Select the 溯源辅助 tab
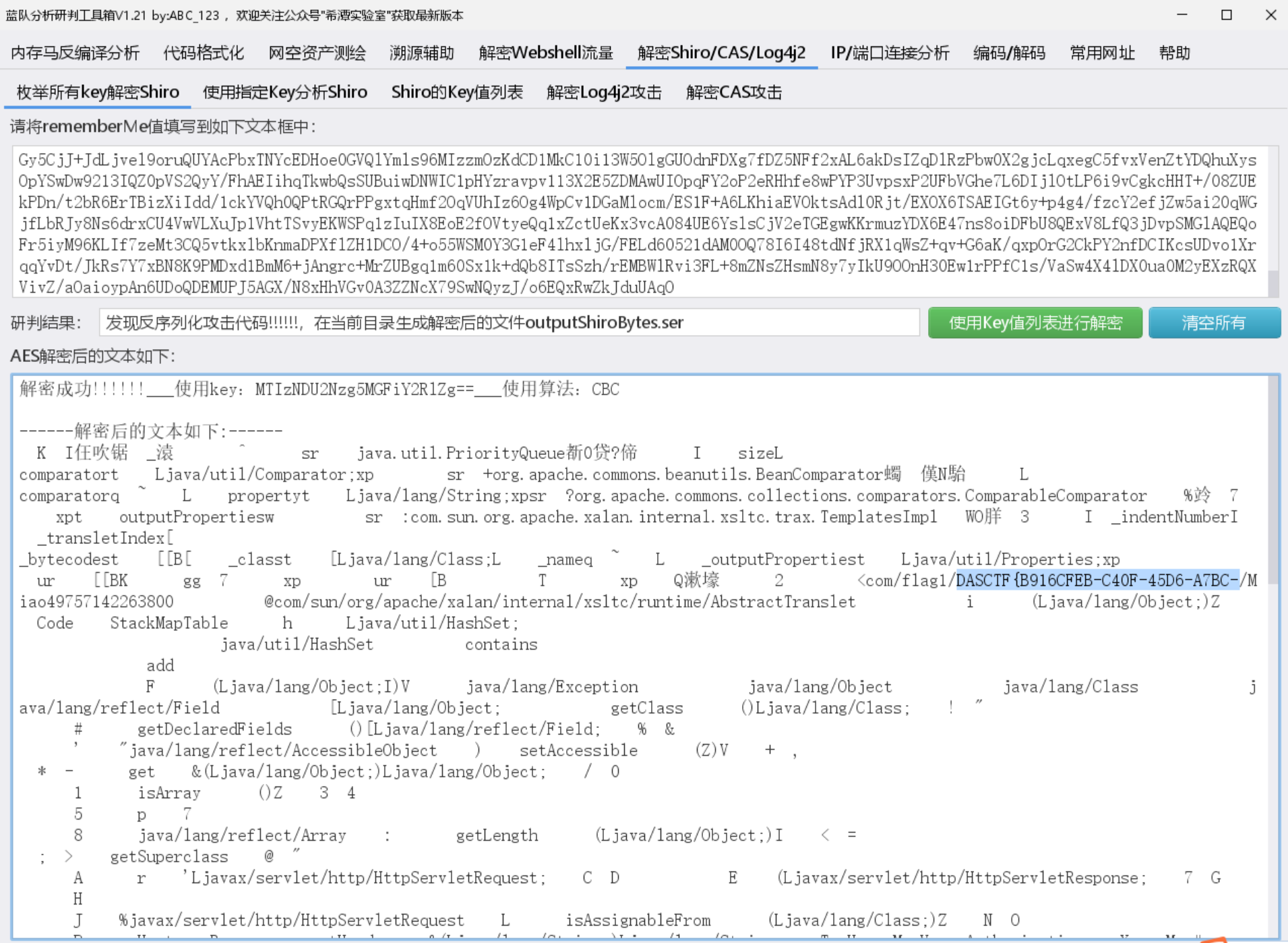The height and width of the screenshot is (943, 1288). 422,53
